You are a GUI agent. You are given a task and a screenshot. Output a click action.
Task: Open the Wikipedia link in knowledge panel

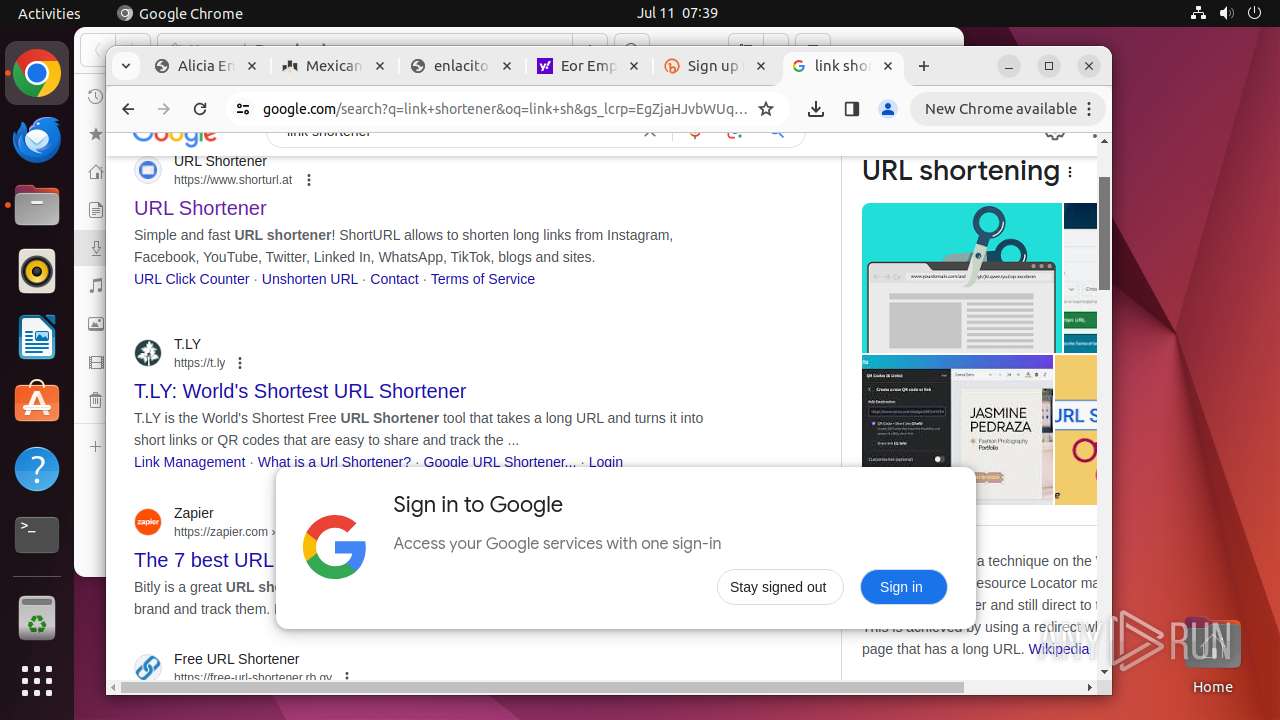[1059, 649]
